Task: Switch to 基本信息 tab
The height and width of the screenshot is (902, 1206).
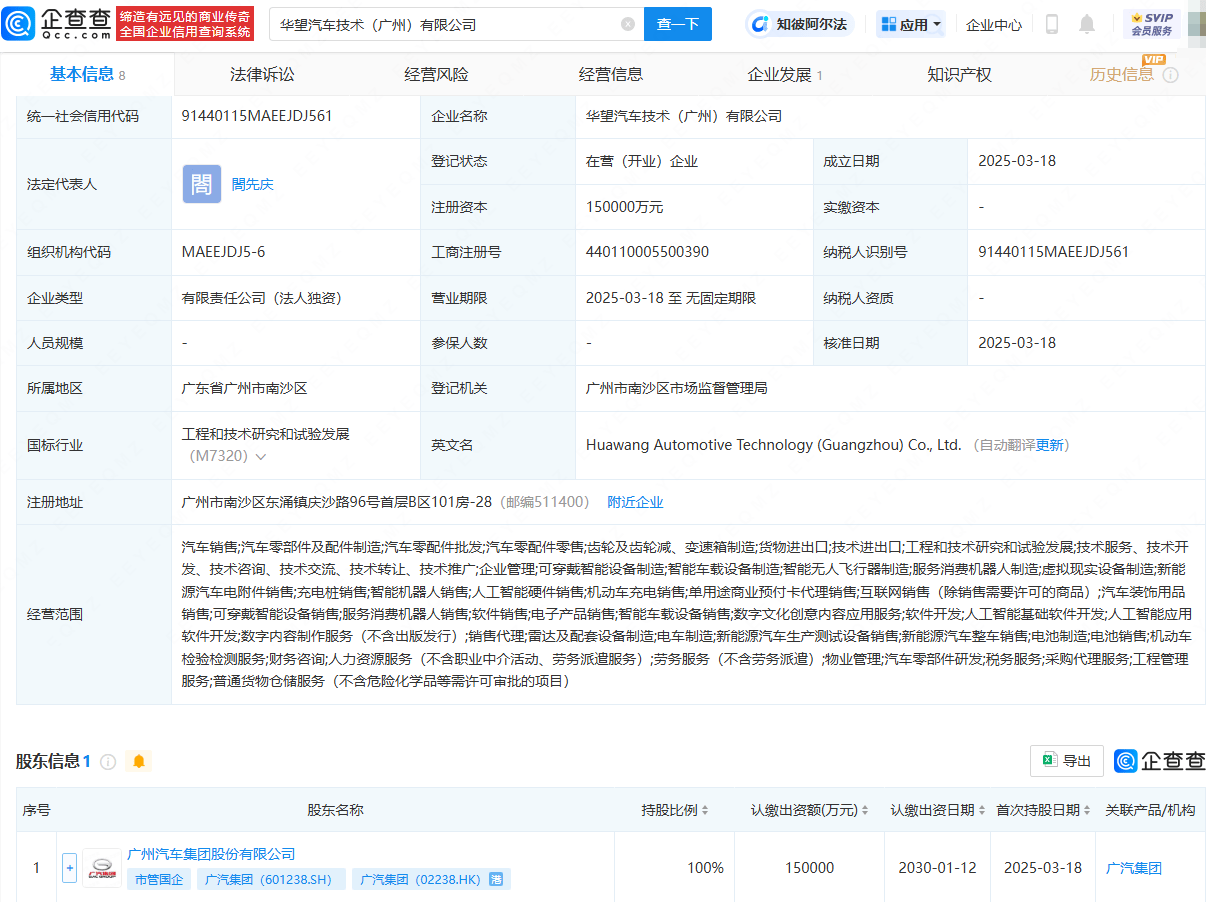Action: point(88,75)
